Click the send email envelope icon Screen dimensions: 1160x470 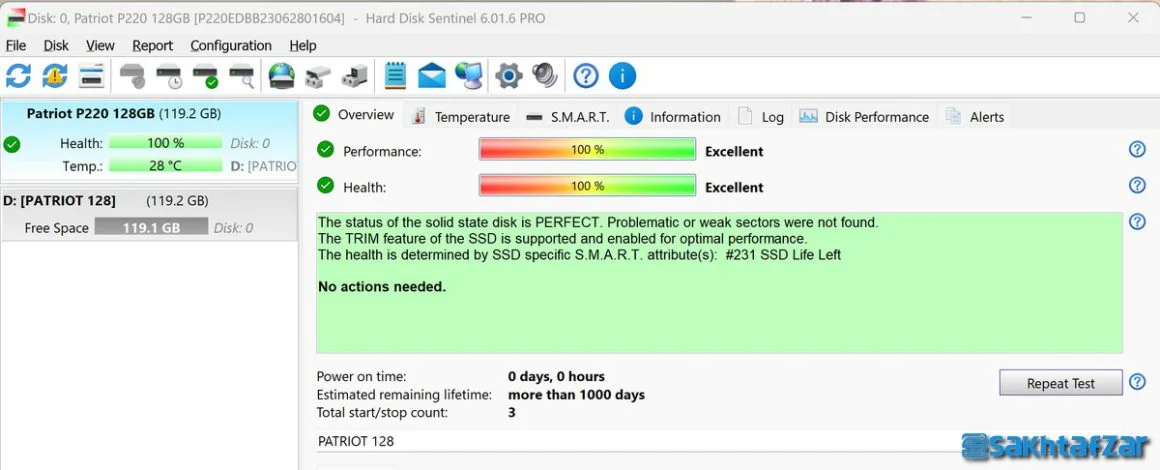432,75
